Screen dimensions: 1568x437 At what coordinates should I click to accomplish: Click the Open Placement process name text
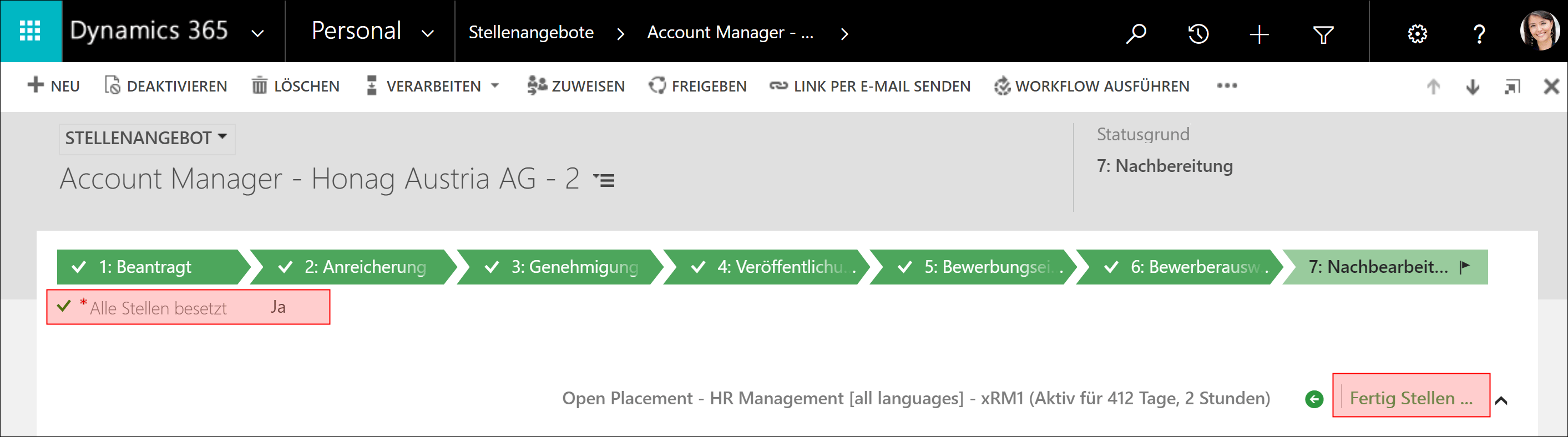(916, 399)
